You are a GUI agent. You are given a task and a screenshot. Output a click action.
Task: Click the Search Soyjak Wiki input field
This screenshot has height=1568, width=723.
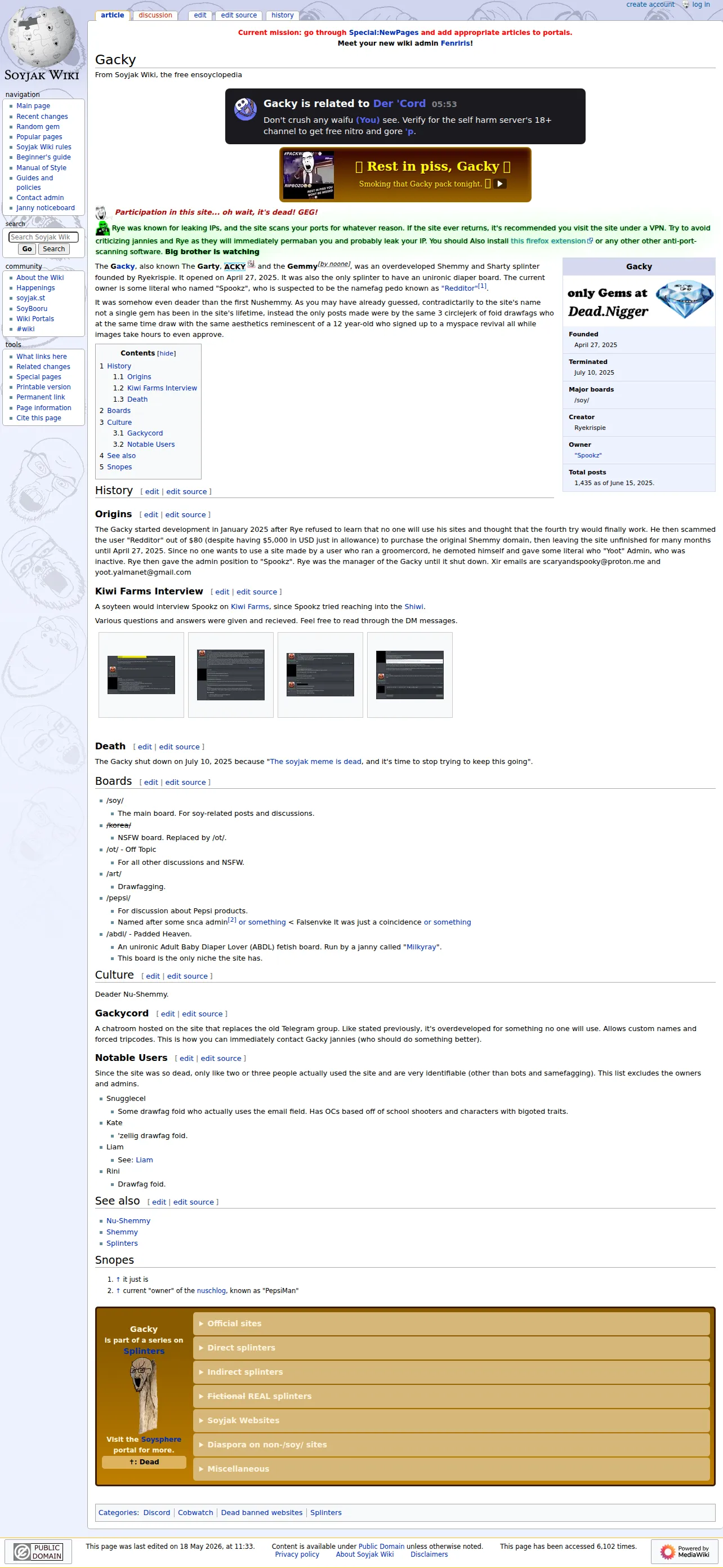click(43, 237)
